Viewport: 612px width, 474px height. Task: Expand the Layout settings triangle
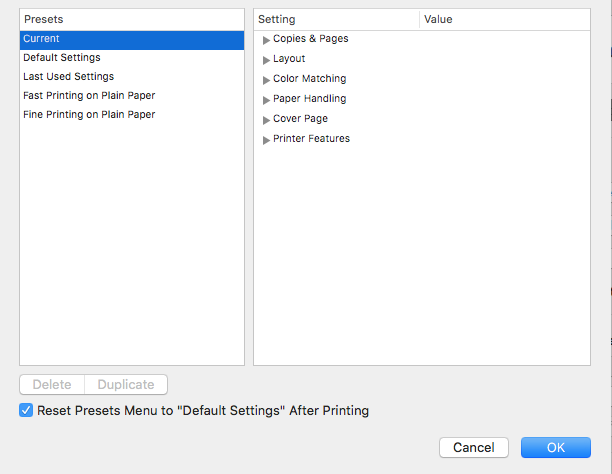(x=266, y=60)
